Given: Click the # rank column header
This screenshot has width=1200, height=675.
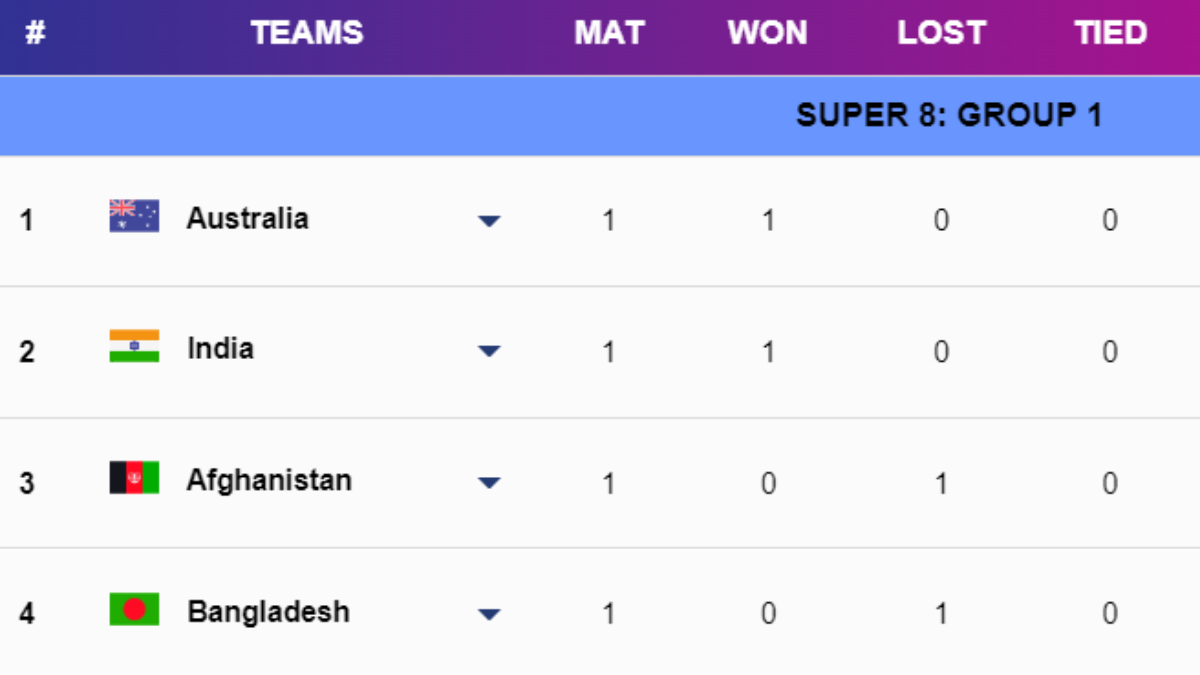Looking at the screenshot, I should pos(35,33).
